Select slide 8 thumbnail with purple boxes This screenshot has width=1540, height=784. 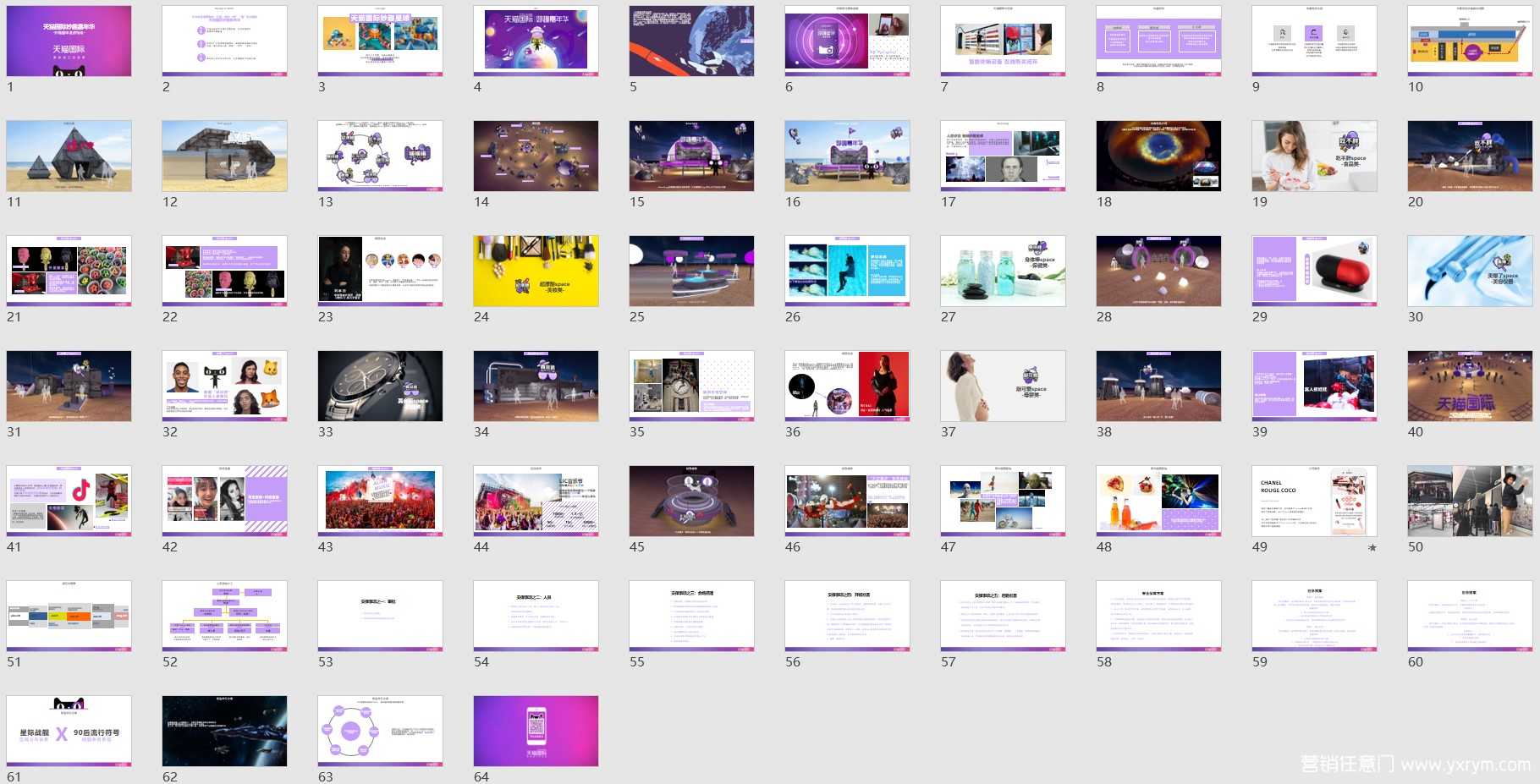coord(1158,41)
